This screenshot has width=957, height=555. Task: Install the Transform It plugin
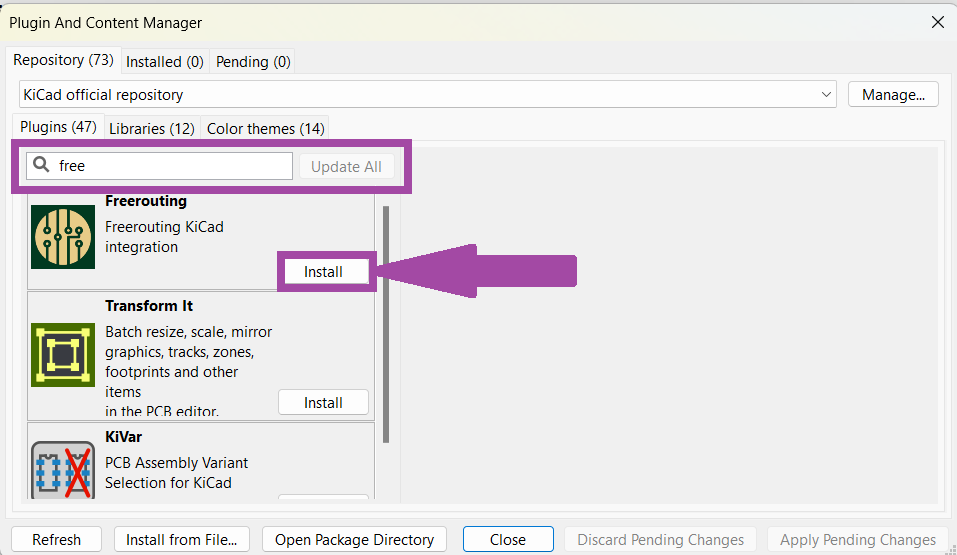click(x=323, y=403)
